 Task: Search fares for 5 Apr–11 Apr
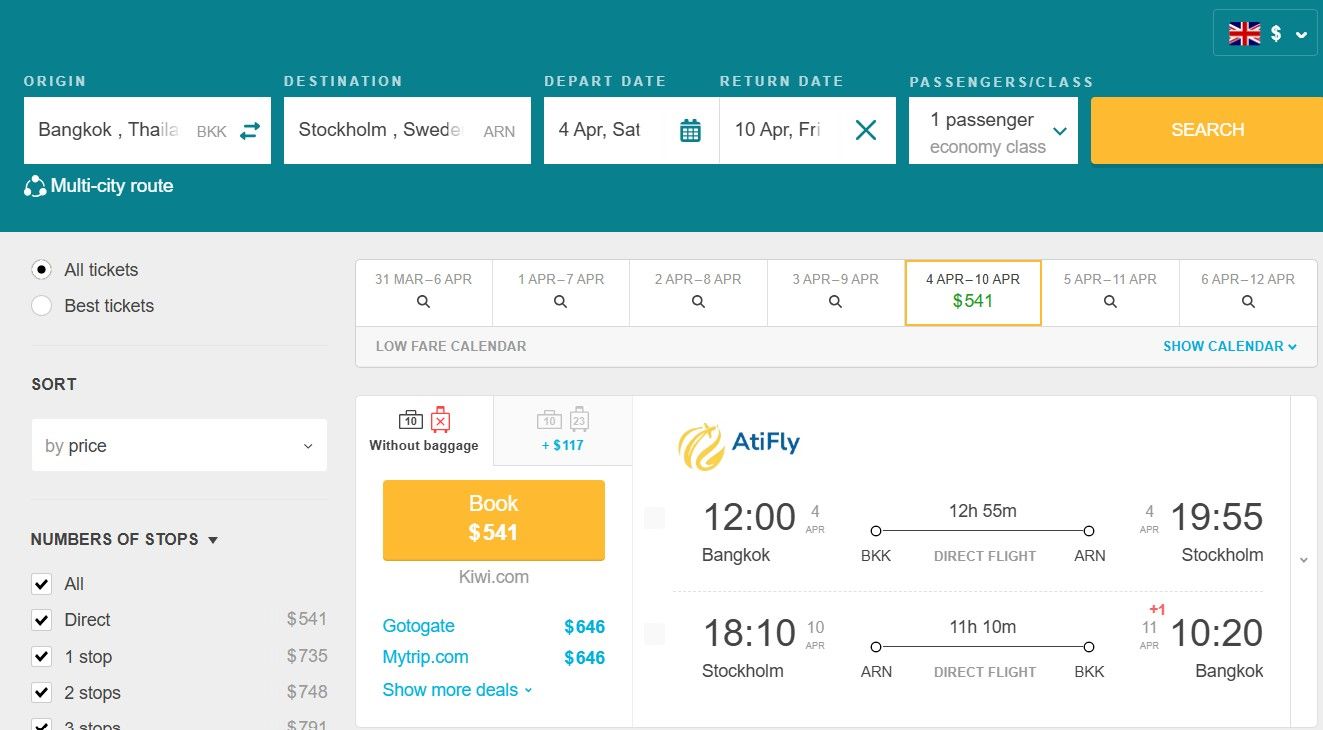click(x=1110, y=292)
